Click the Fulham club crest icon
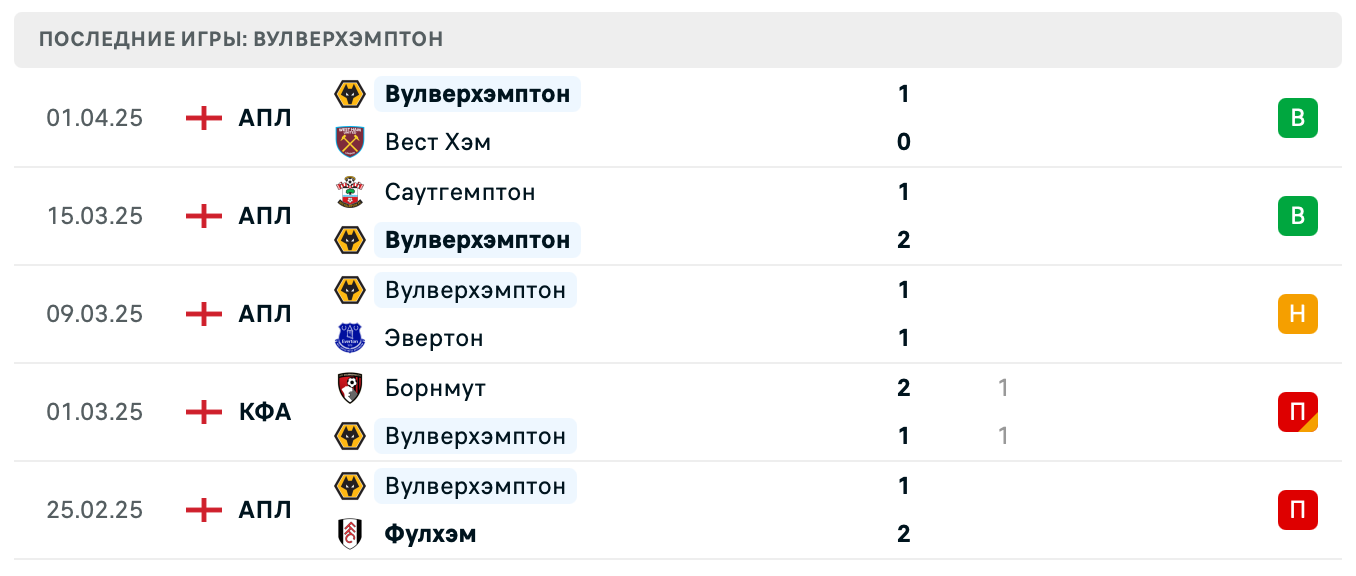 point(350,534)
